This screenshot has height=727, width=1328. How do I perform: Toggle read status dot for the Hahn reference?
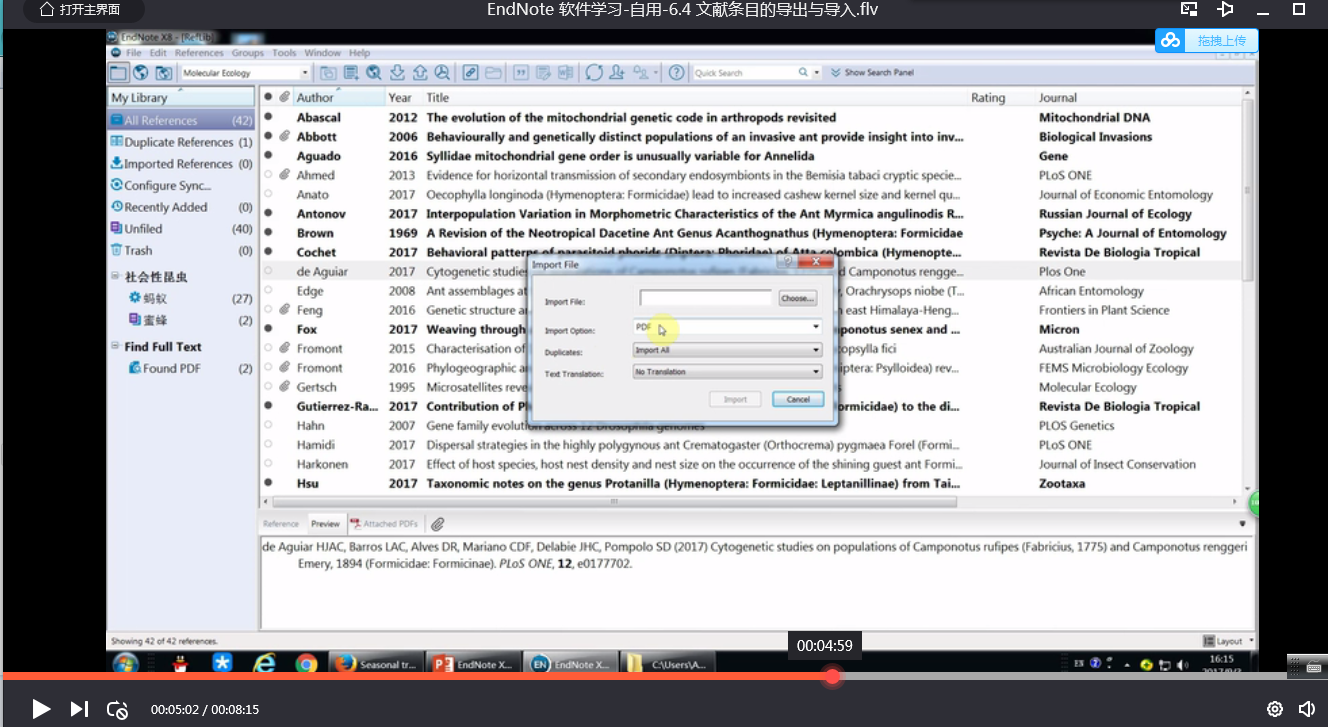coord(268,426)
